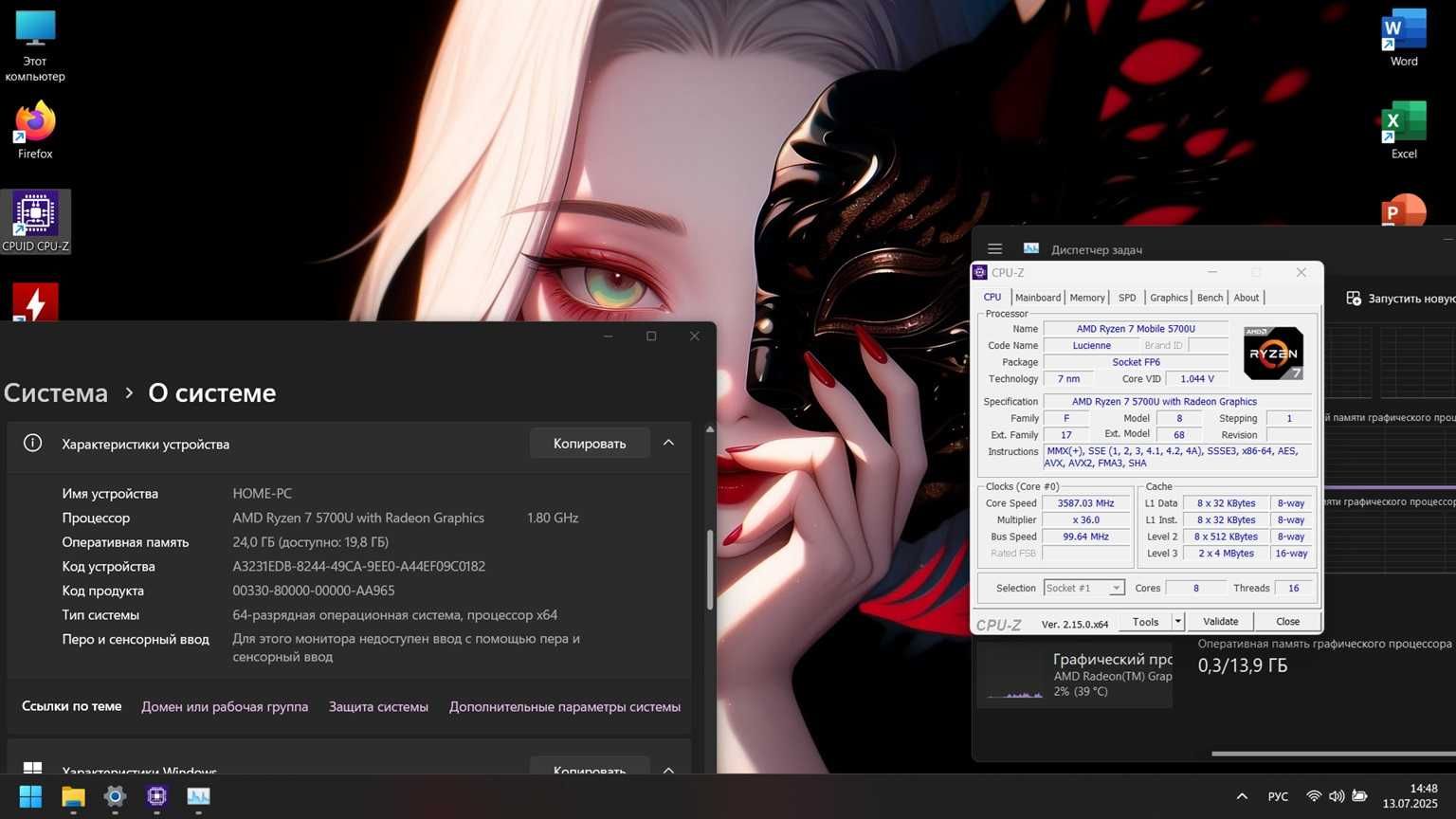The image size is (1456, 819).
Task: Click the Bus Speed value 99.64 MHz
Action: pyautogui.click(x=1086, y=537)
